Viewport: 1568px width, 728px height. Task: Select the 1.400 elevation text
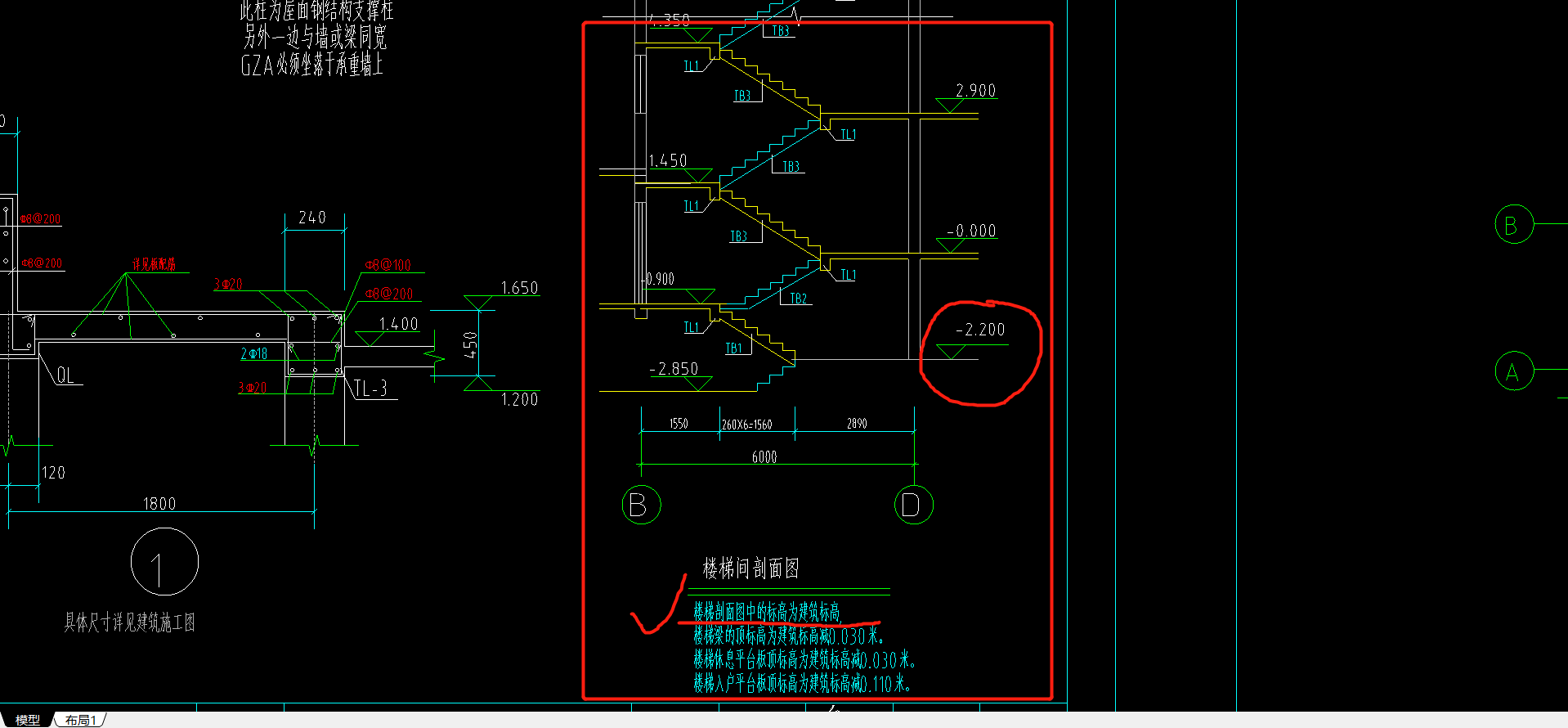[399, 325]
